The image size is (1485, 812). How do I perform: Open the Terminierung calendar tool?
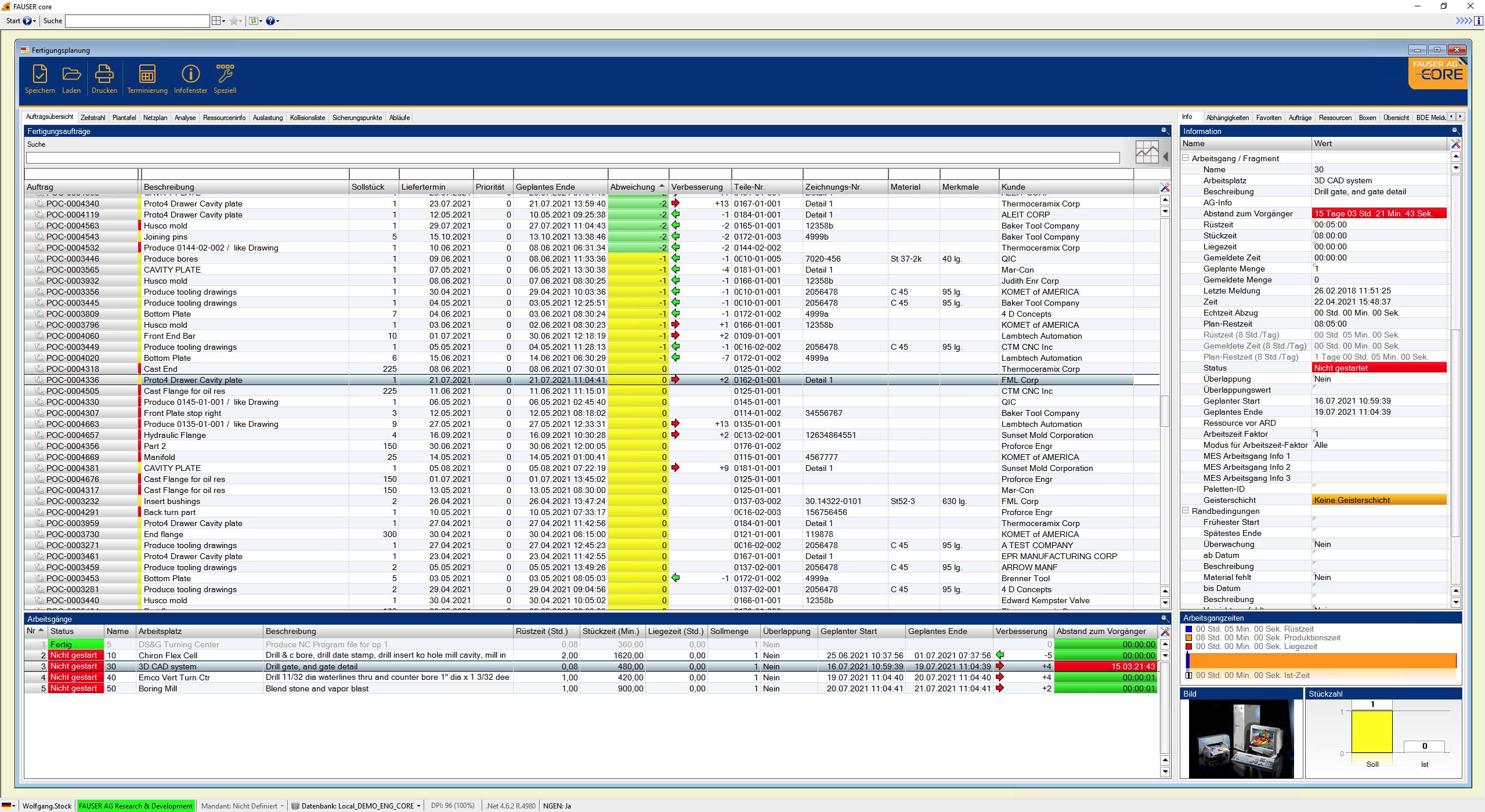tap(147, 75)
